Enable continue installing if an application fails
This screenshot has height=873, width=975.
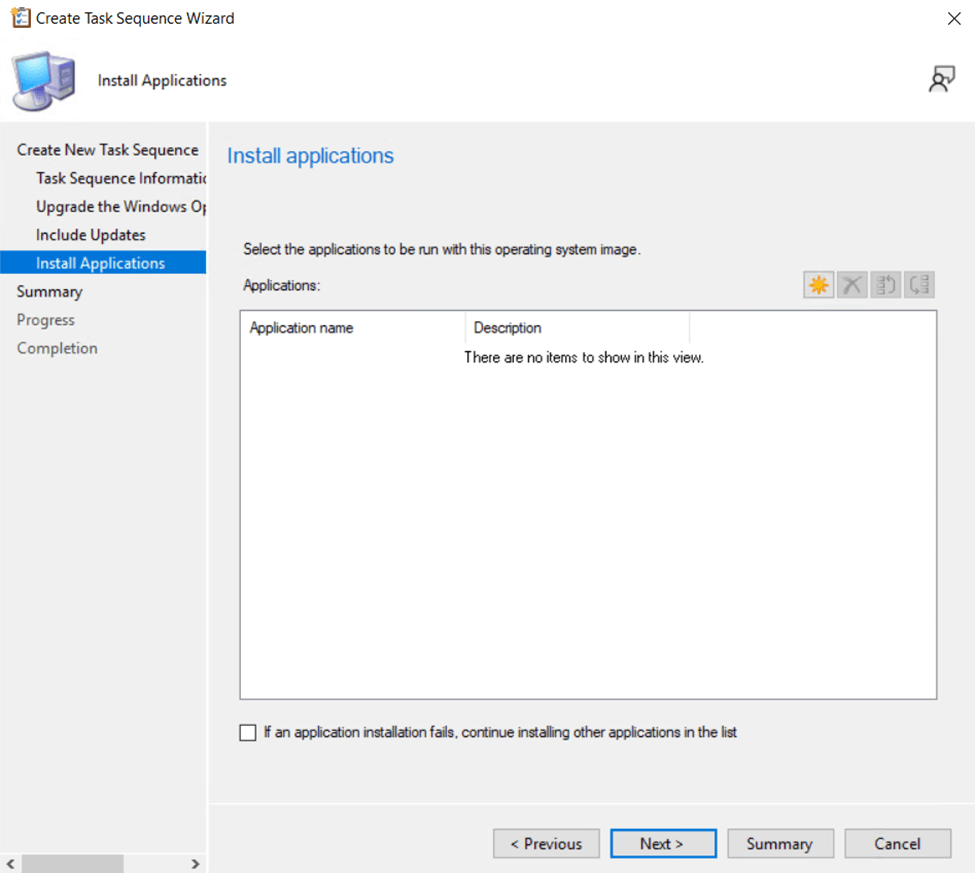click(248, 733)
